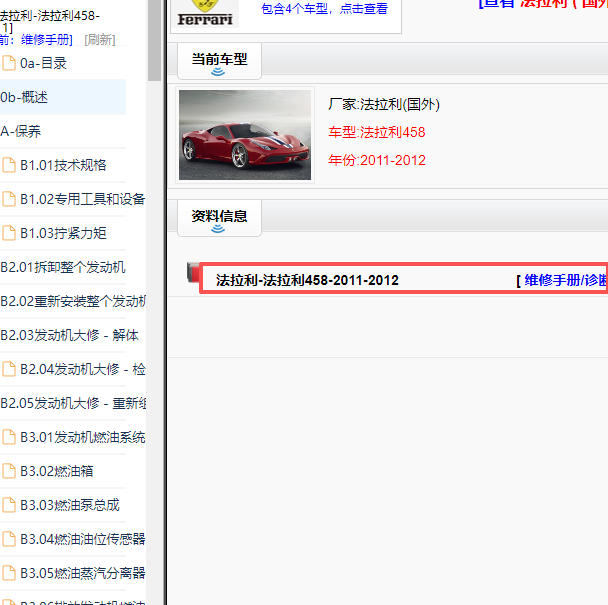Screen dimensions: 608x605
Task: Click the B1.01技术规格 file icon
Action: (x=9, y=165)
